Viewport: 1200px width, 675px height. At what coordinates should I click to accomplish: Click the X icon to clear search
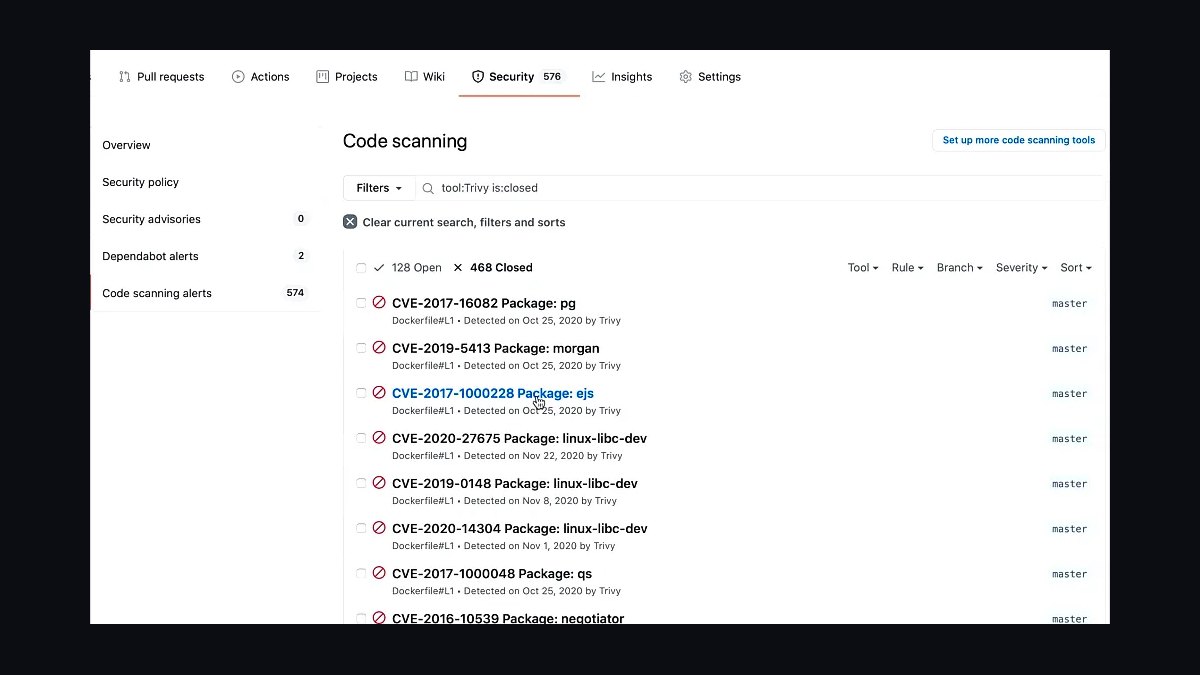[x=350, y=222]
